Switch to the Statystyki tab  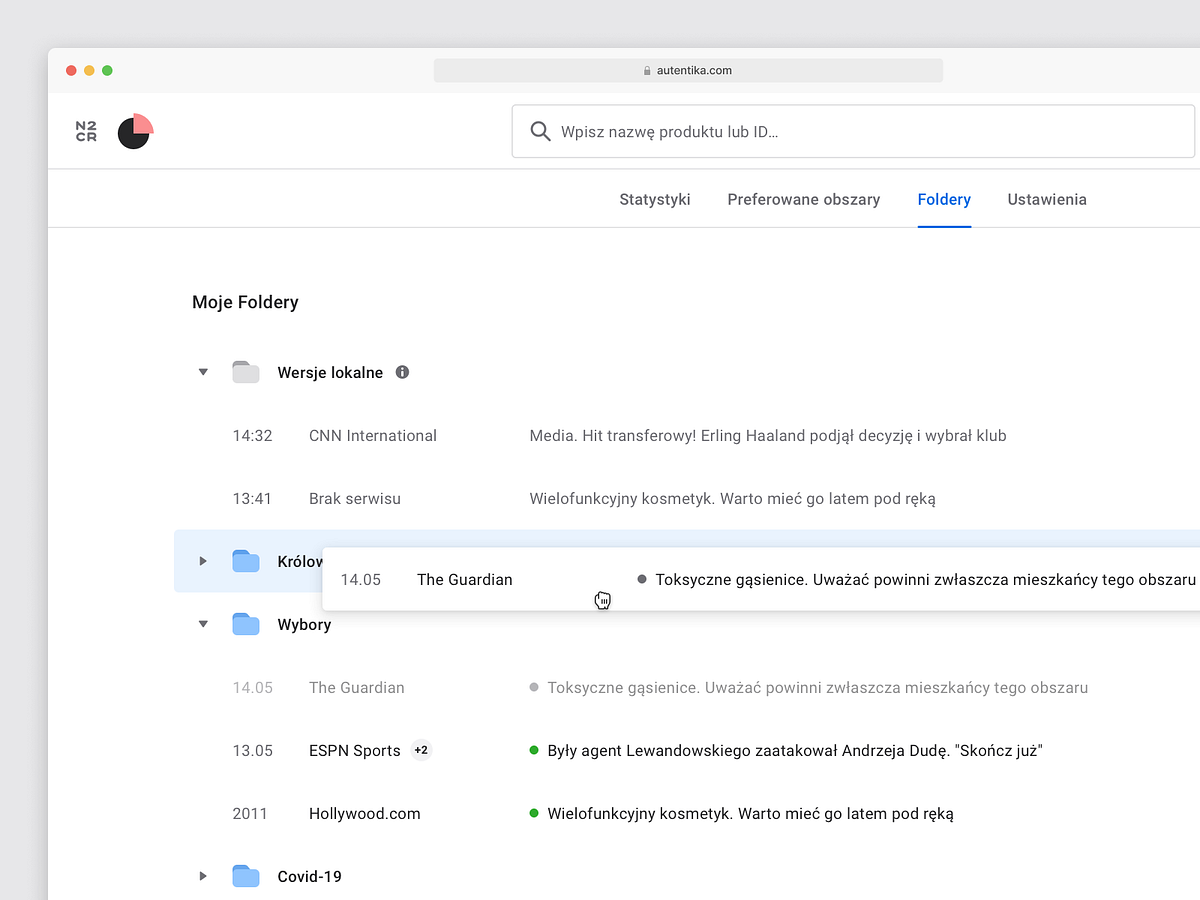tap(655, 199)
